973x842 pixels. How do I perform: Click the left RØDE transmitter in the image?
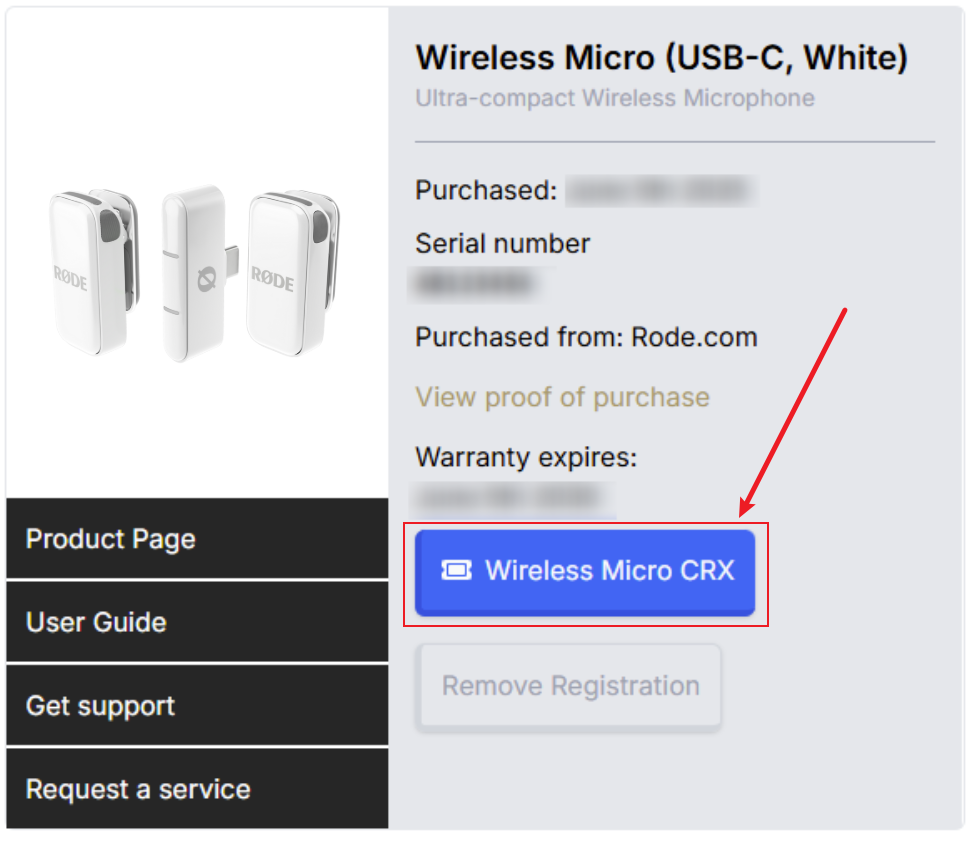94,271
